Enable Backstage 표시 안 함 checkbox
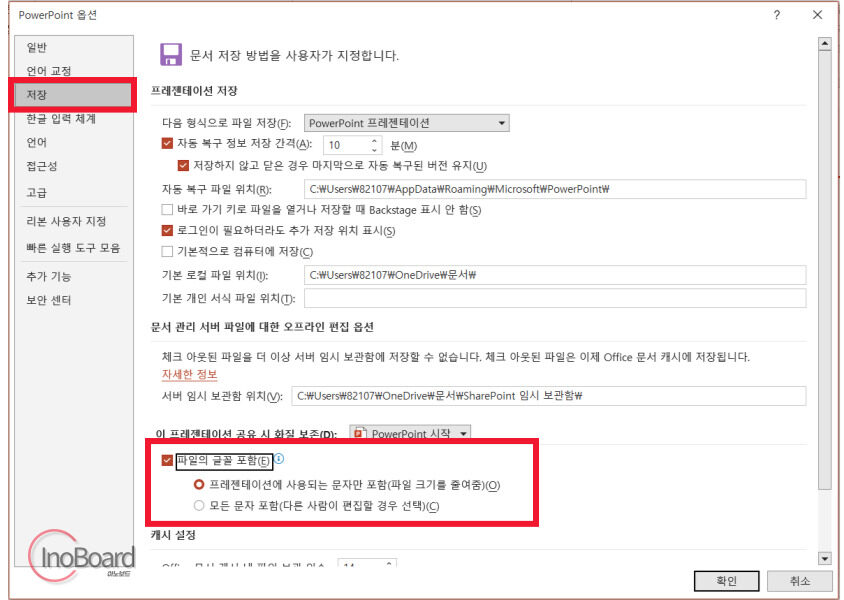This screenshot has width=844, height=600. point(167,209)
